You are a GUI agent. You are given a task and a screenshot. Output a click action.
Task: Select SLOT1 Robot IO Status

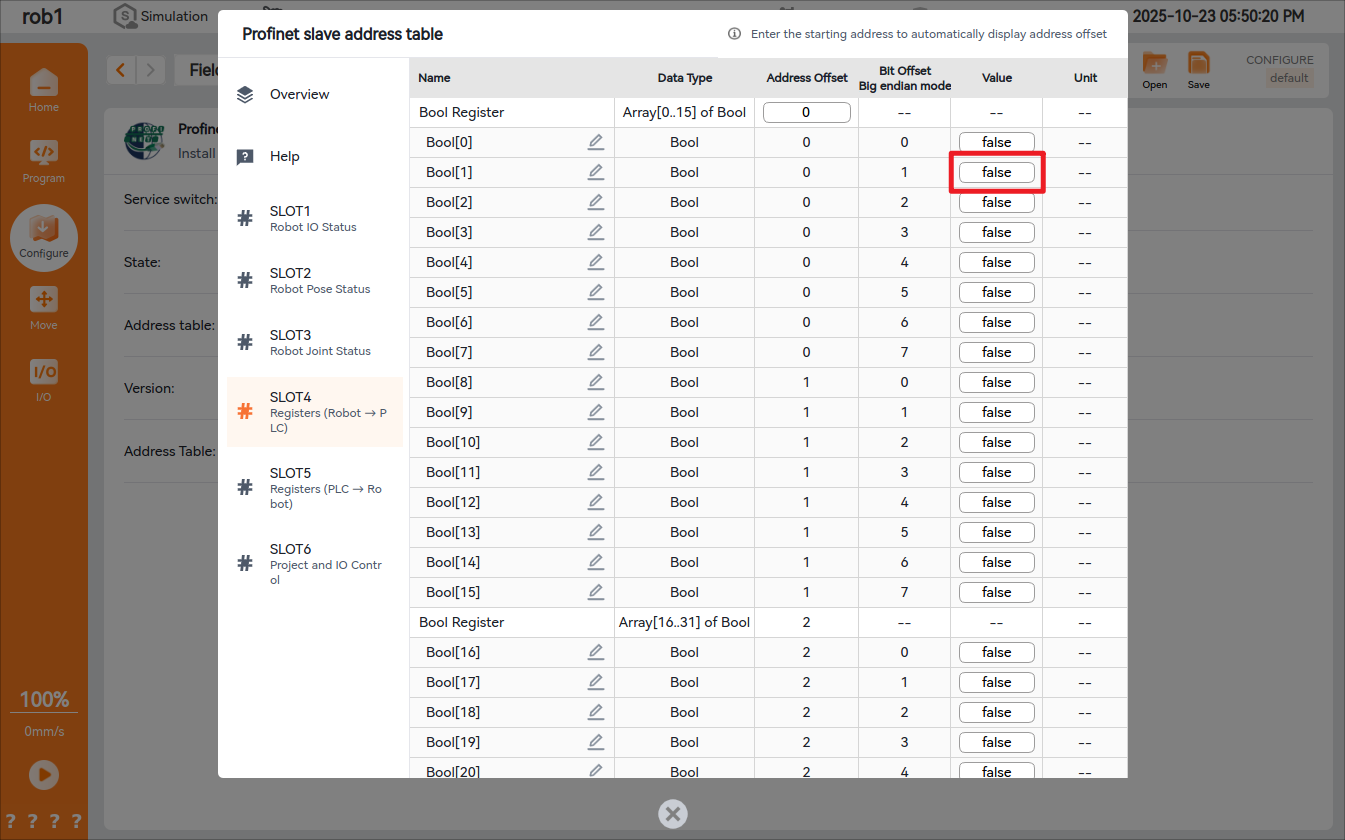(314, 218)
